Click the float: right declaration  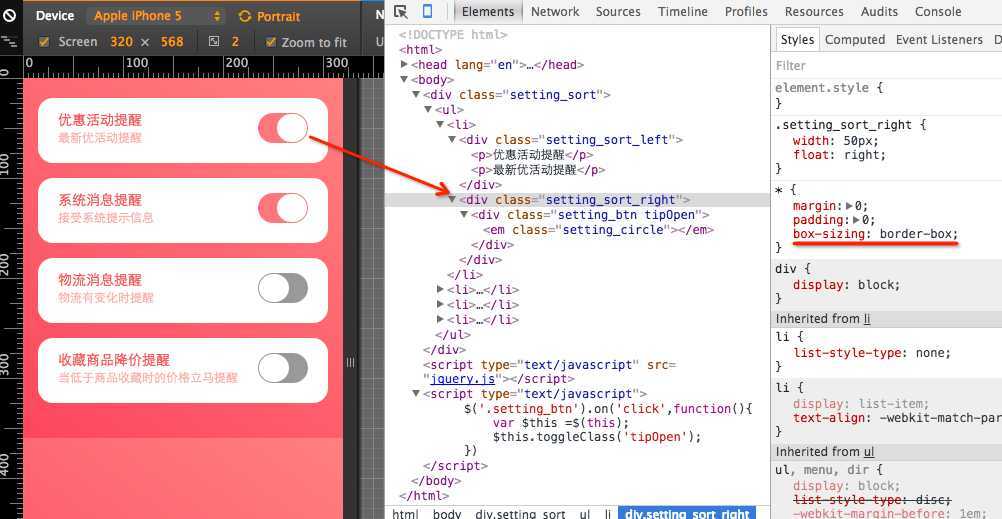(840, 155)
